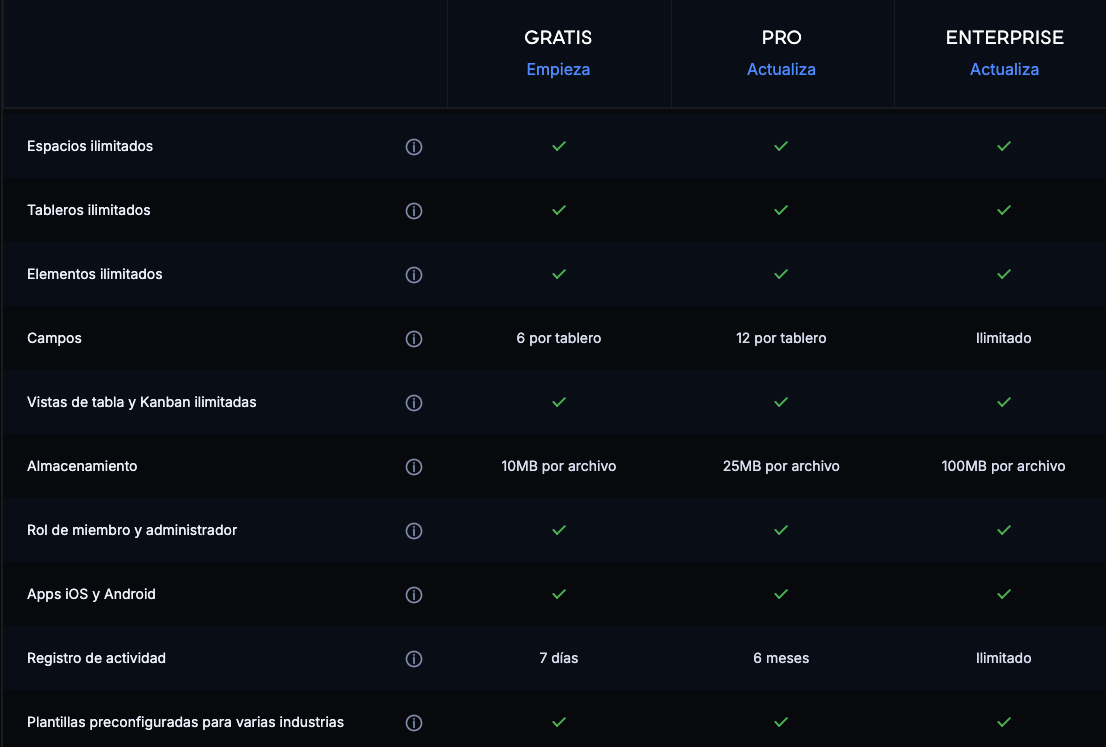The height and width of the screenshot is (747, 1106).
Task: Open info for Plantillas preconfiguradas row
Action: [414, 723]
